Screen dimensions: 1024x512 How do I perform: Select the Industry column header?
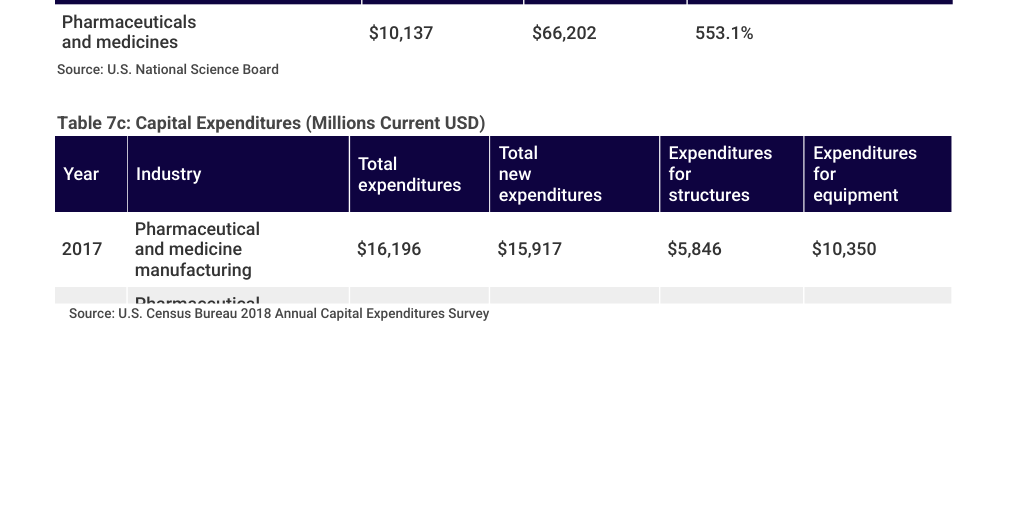pos(168,174)
